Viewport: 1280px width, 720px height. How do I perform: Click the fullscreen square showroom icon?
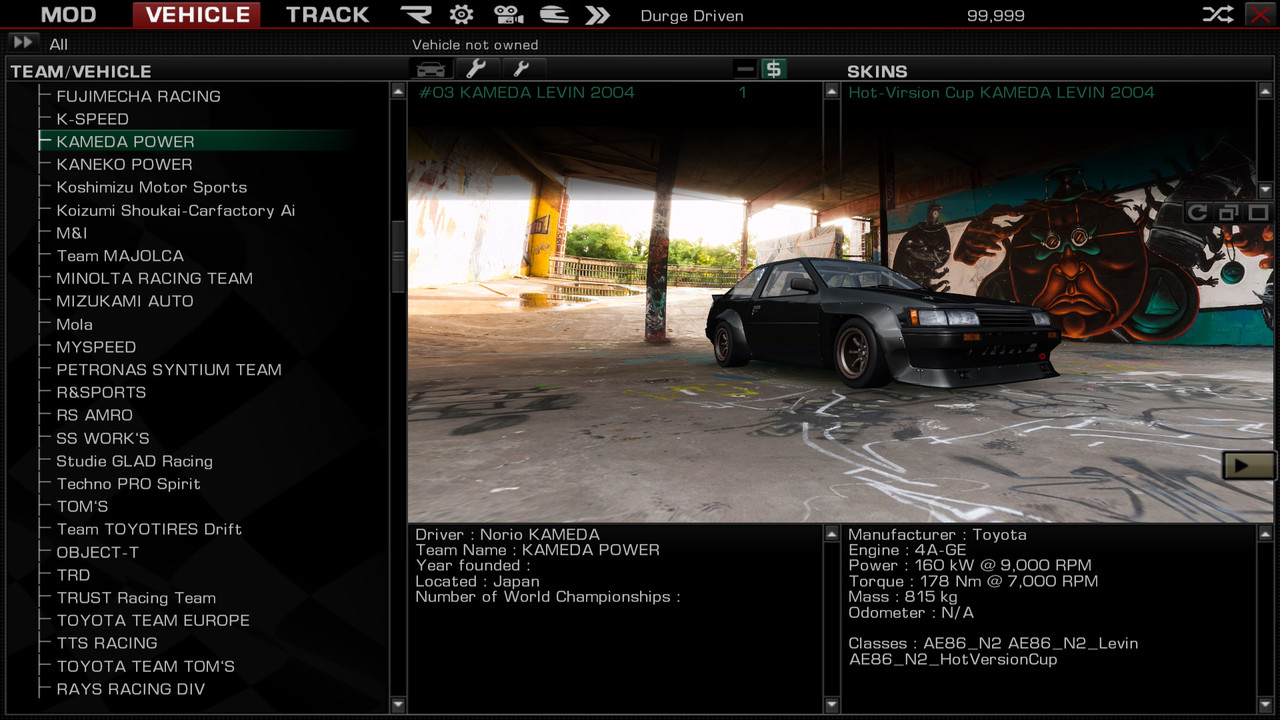tap(1258, 212)
